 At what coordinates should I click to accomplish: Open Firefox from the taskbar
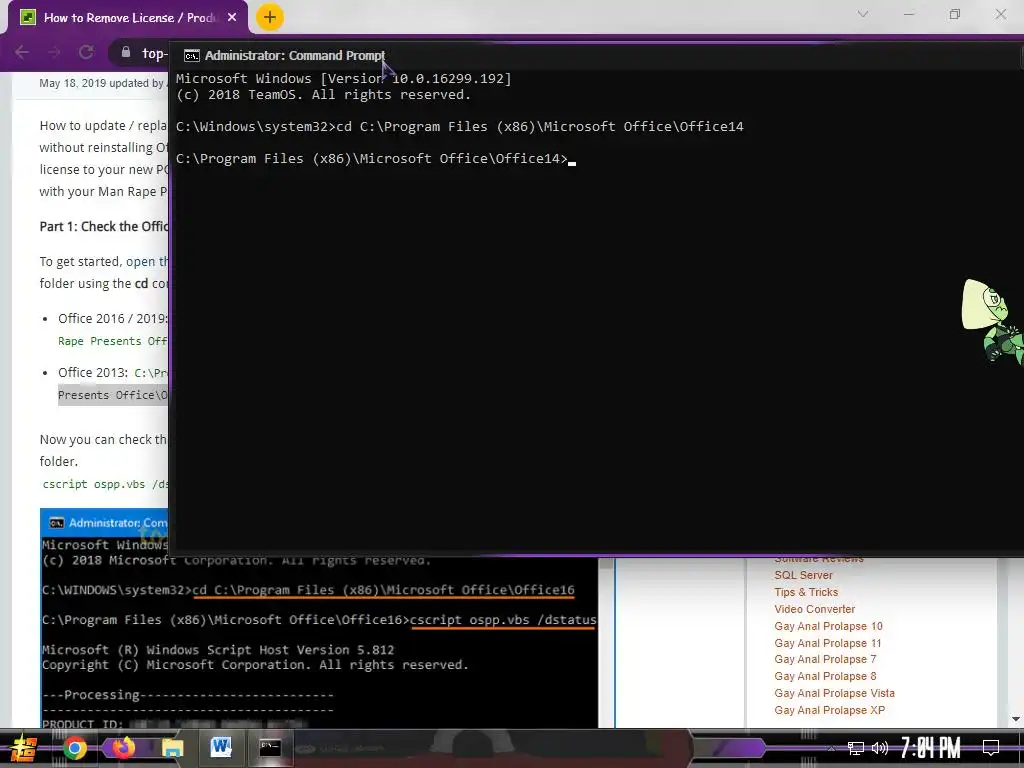pyautogui.click(x=123, y=747)
